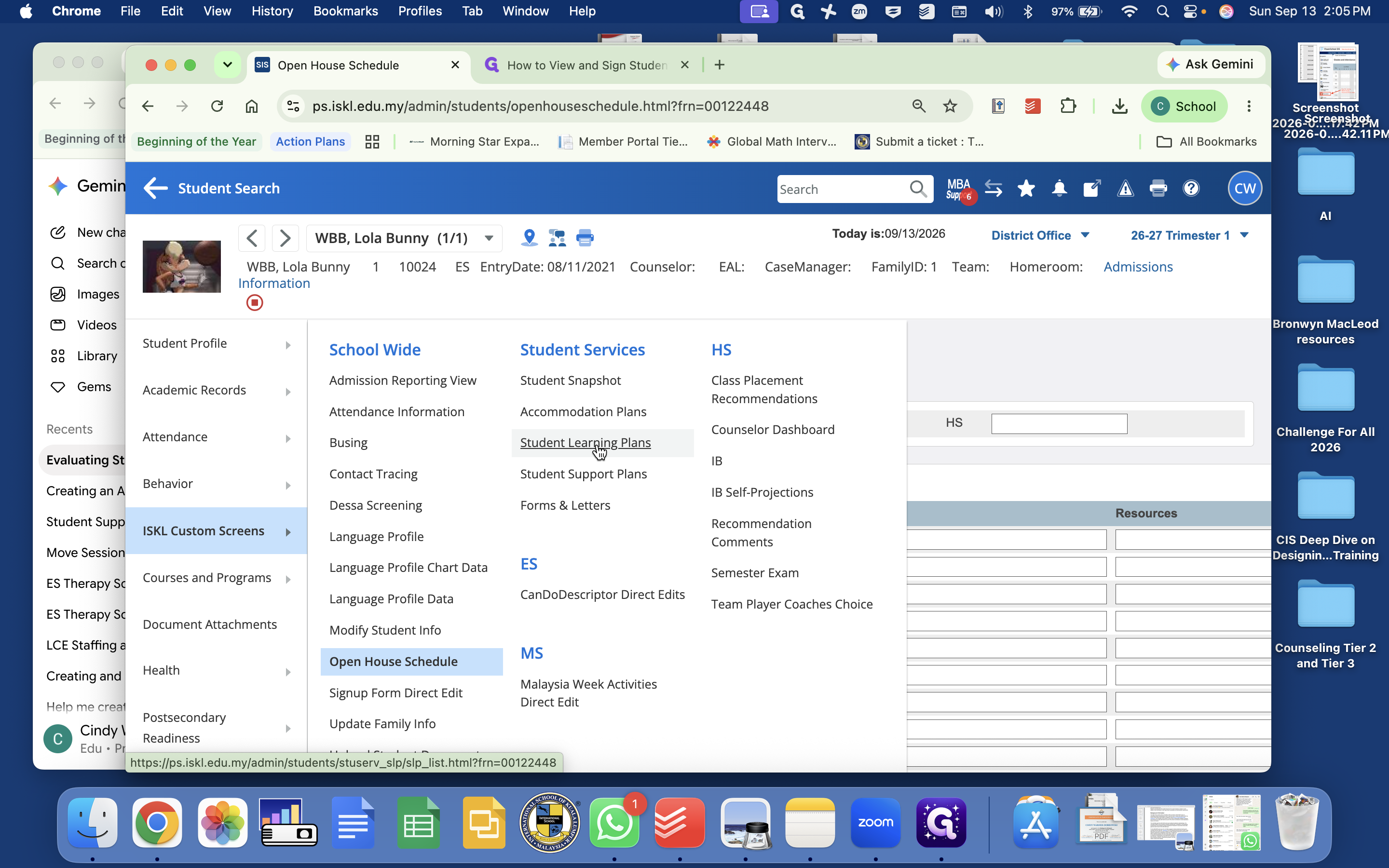Open the Chrome three-dot menu
Screen dimensions: 1389x868
pos(1249,106)
